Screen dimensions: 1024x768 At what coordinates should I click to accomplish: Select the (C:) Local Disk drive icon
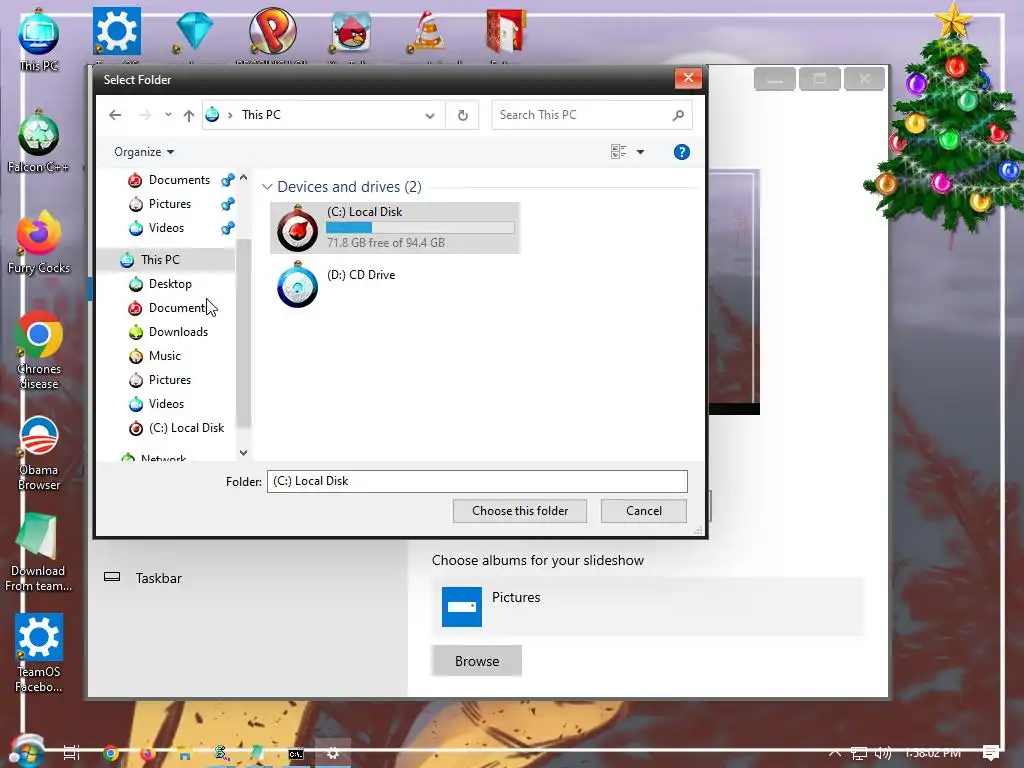(297, 228)
